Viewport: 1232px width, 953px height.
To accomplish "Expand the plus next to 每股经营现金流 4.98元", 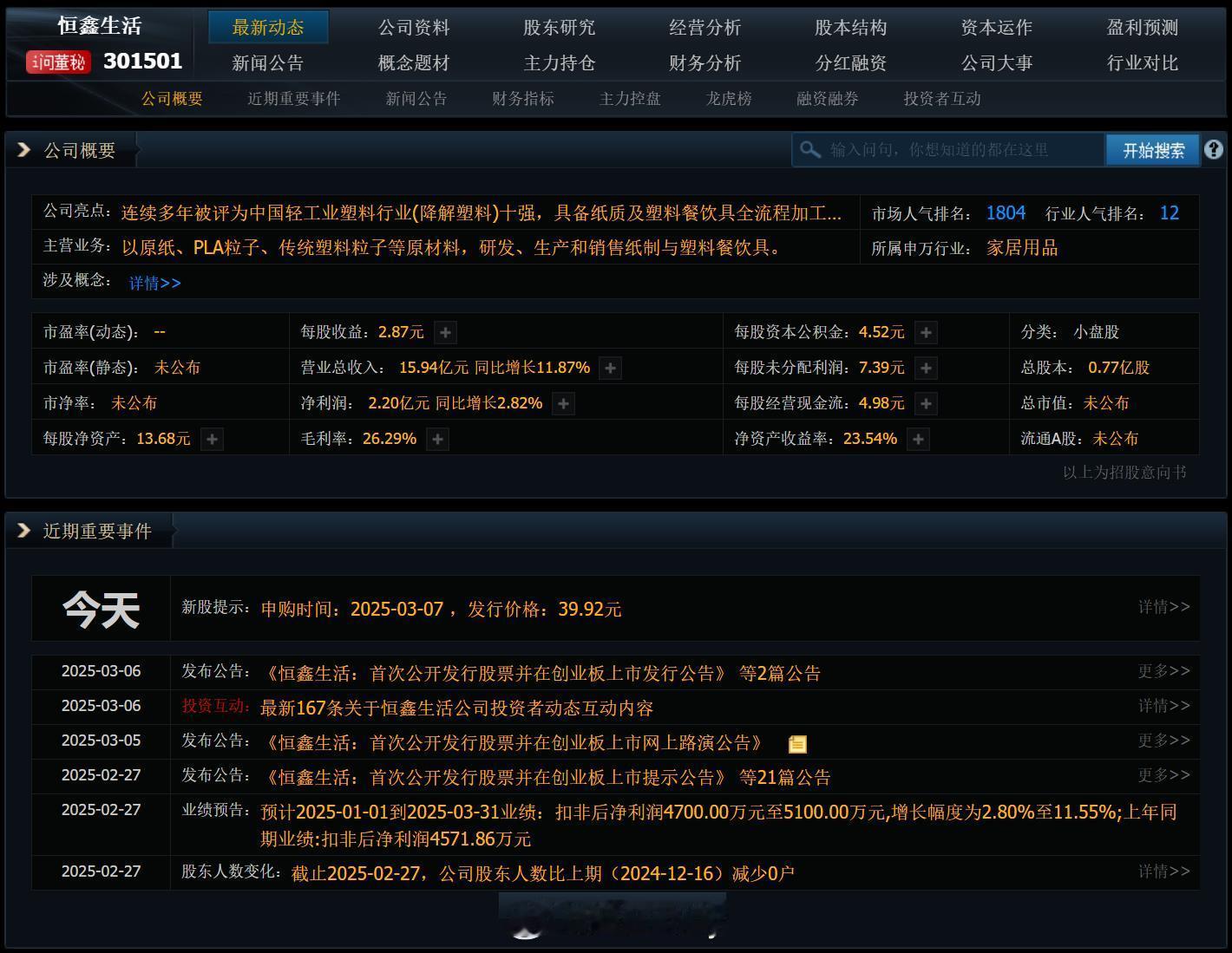I will point(926,403).
